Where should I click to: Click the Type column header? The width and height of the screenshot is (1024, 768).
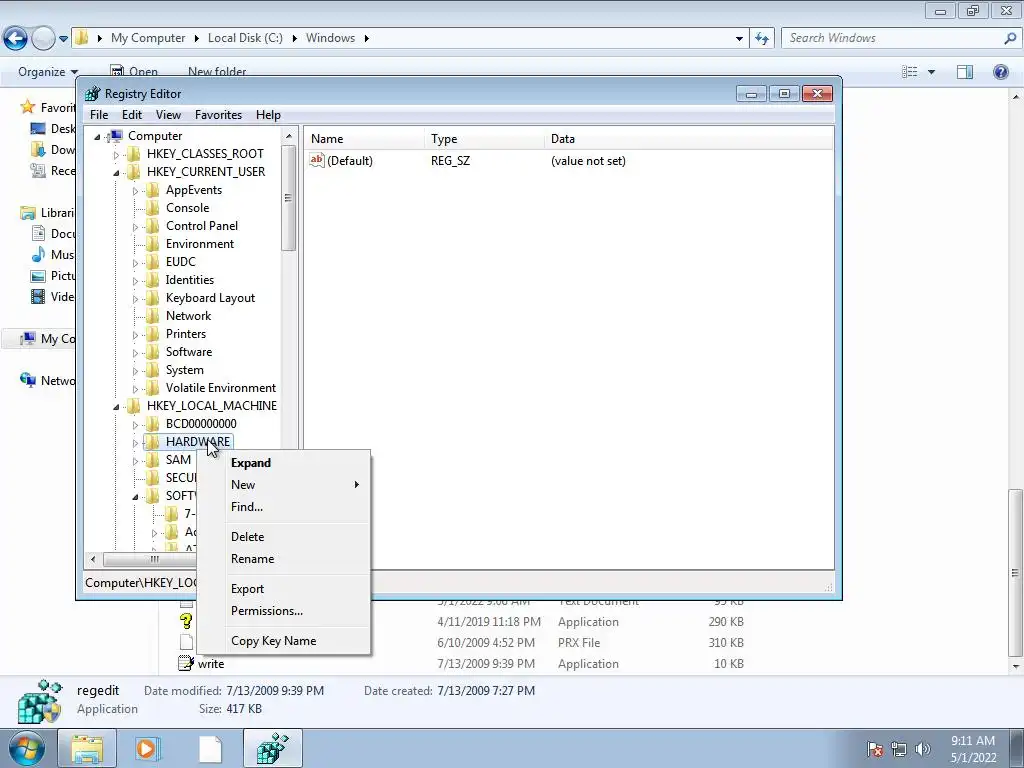click(484, 138)
